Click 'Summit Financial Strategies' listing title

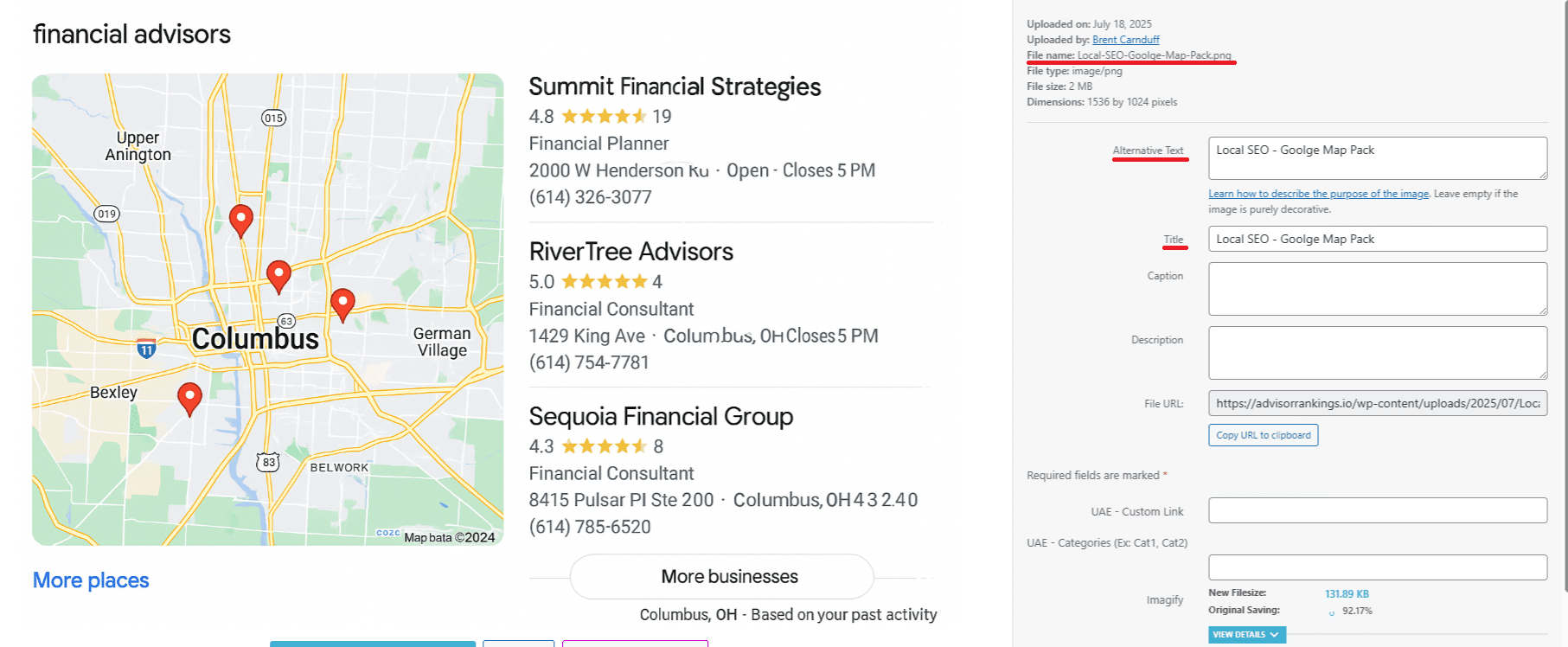point(675,86)
